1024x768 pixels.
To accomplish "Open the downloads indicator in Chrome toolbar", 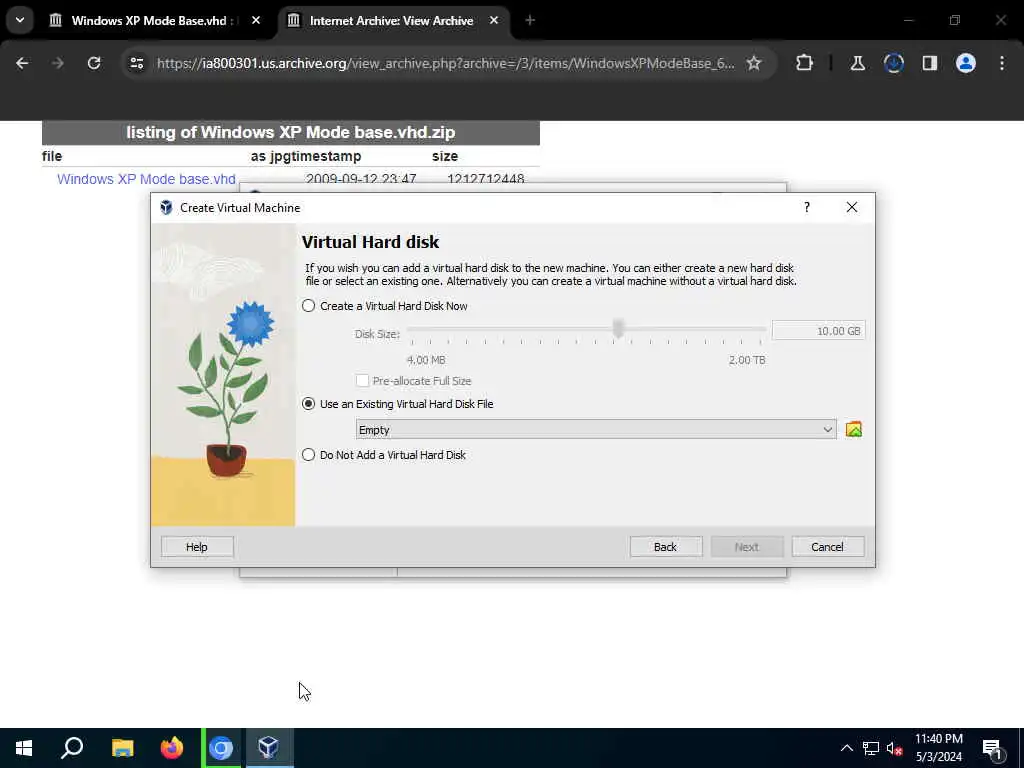I will pyautogui.click(x=893, y=63).
